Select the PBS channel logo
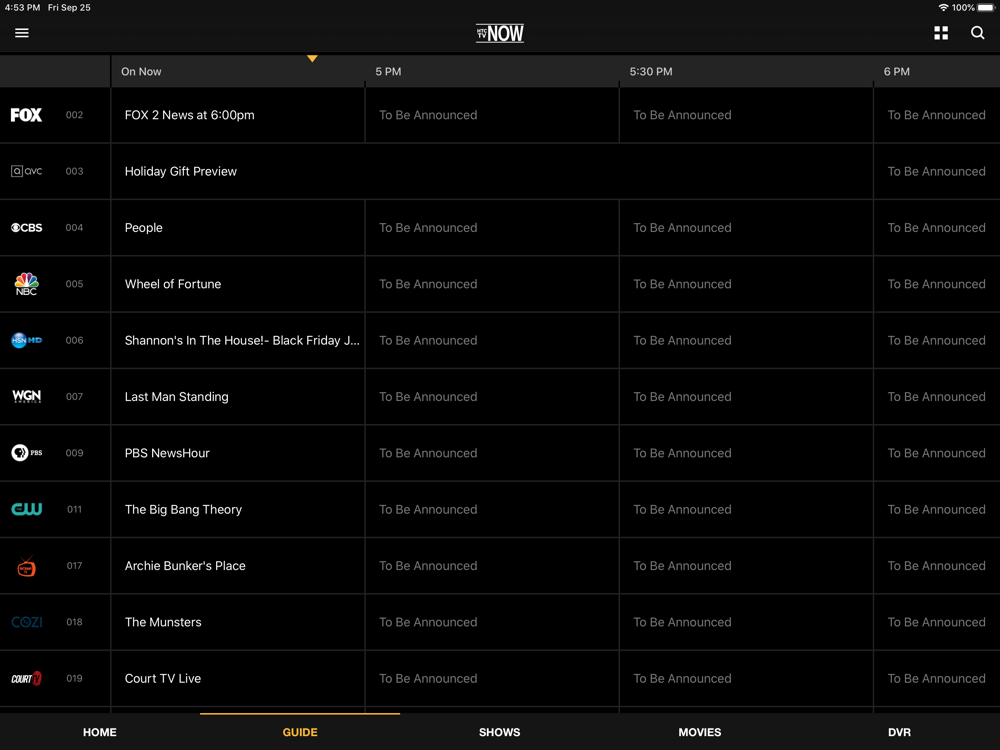 coord(27,453)
